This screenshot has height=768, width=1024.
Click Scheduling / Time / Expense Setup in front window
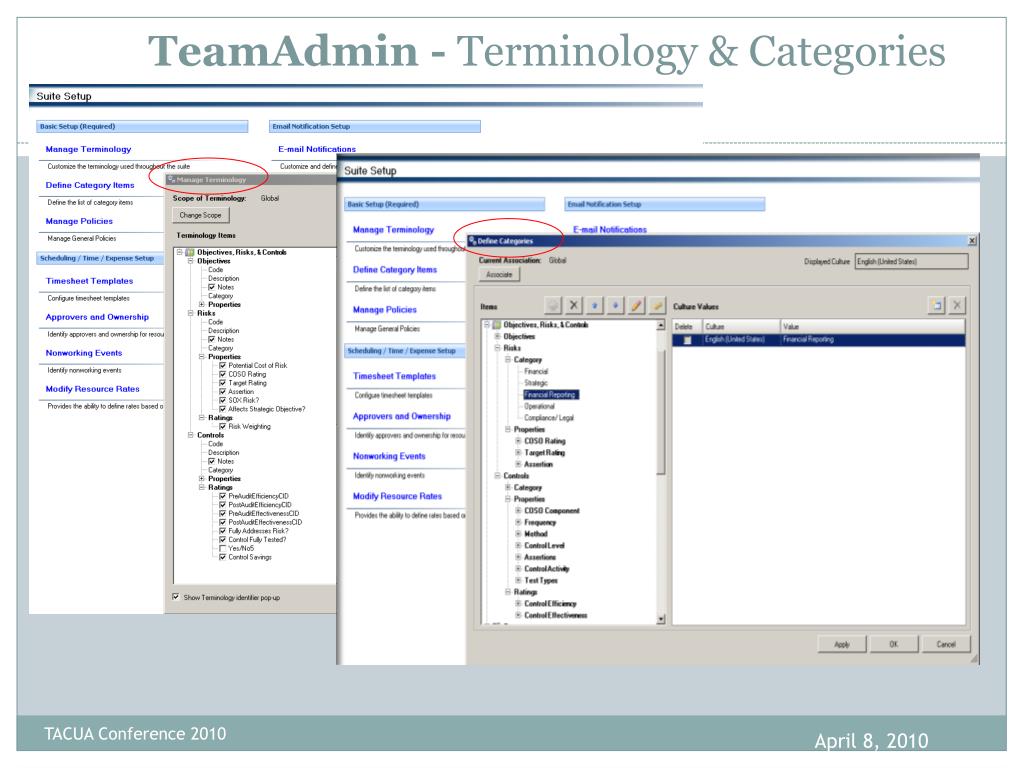405,351
